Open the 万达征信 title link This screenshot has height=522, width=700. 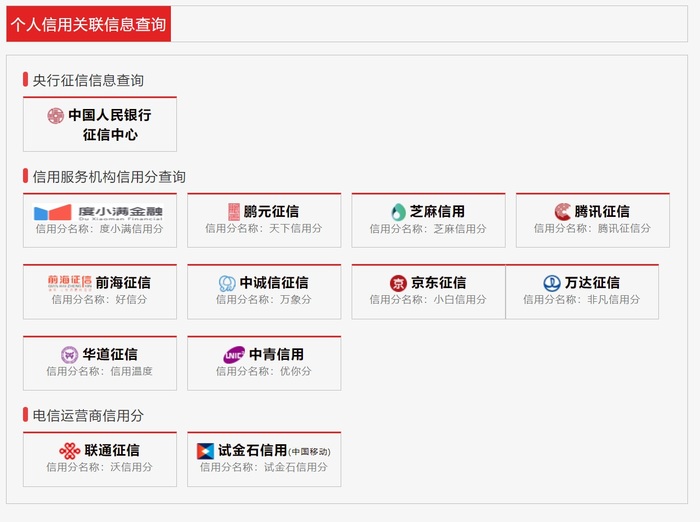click(592, 283)
